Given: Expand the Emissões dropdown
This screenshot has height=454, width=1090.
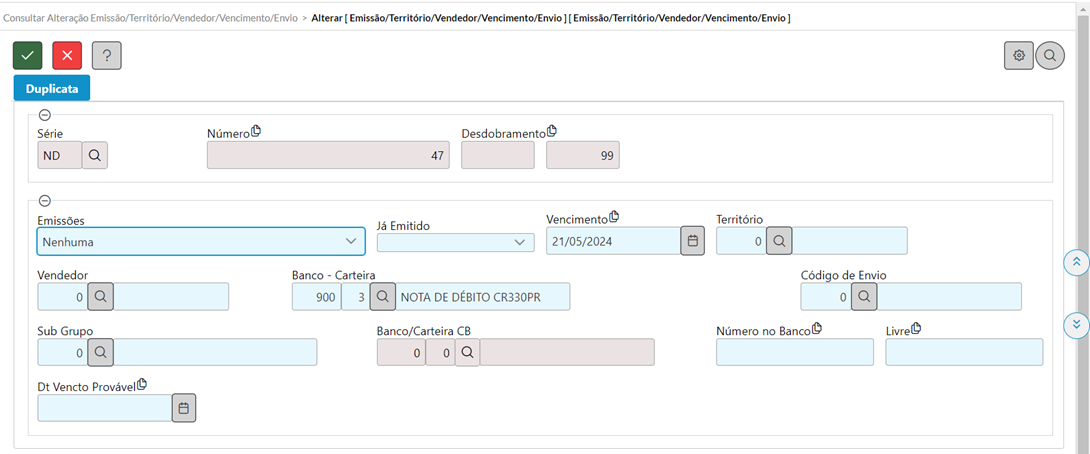Looking at the screenshot, I should (201, 241).
